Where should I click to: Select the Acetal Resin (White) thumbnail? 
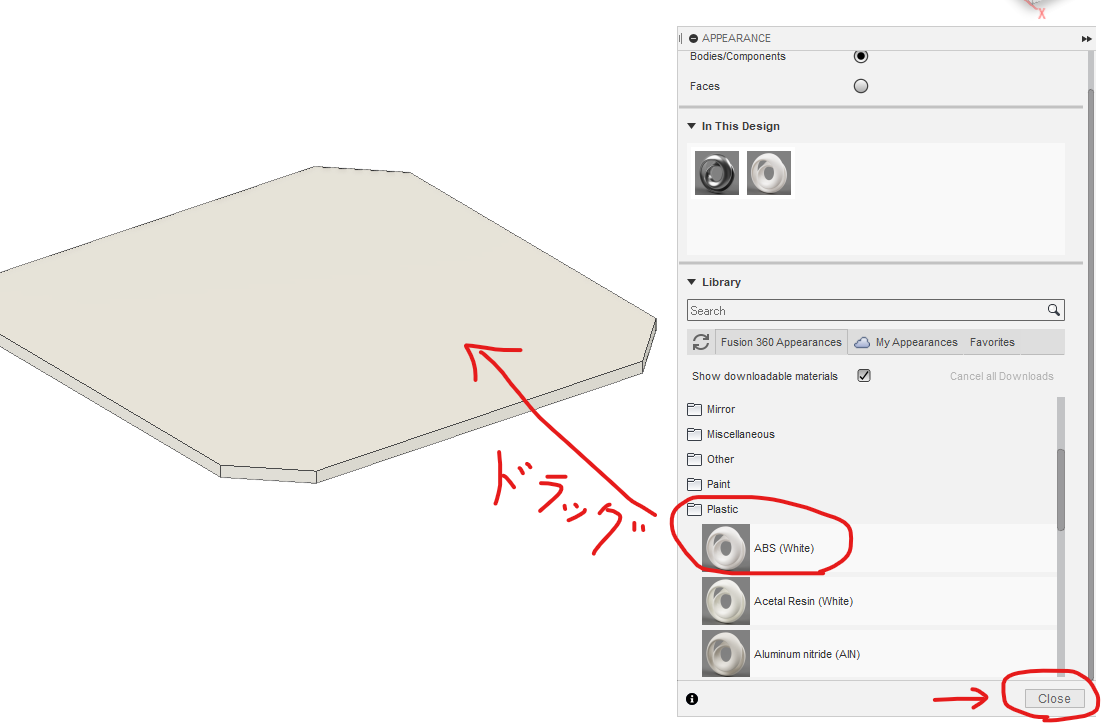tap(725, 601)
